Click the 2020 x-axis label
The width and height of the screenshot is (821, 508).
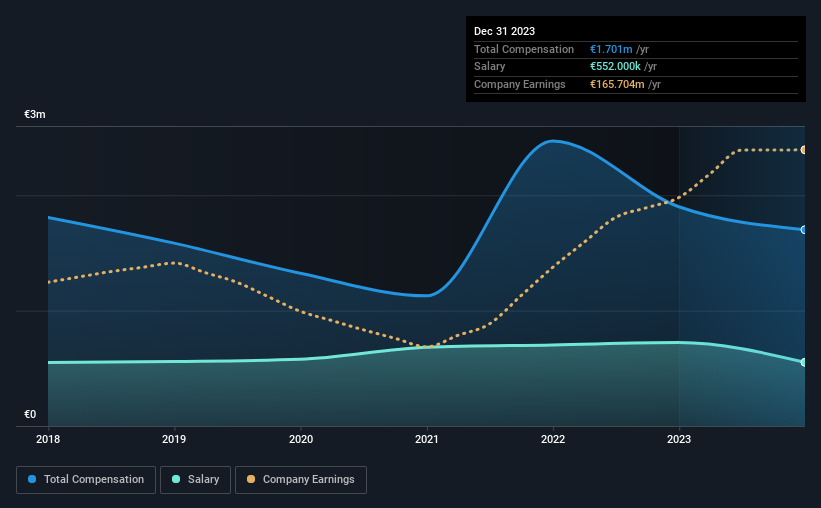click(x=301, y=439)
